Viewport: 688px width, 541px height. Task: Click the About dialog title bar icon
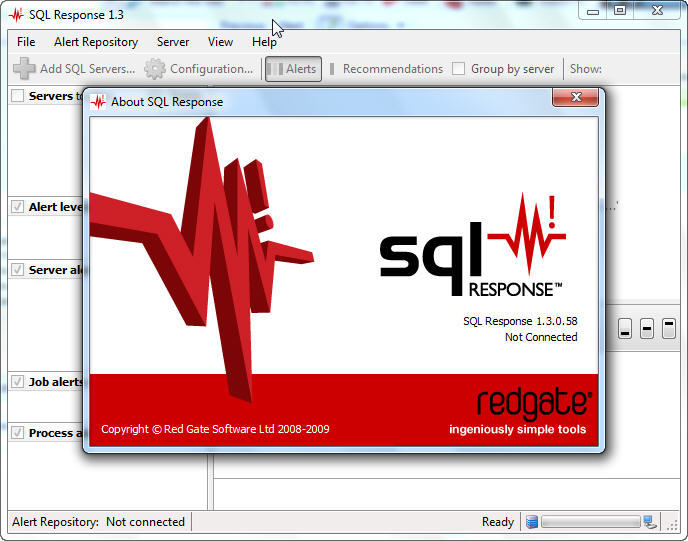point(98,102)
